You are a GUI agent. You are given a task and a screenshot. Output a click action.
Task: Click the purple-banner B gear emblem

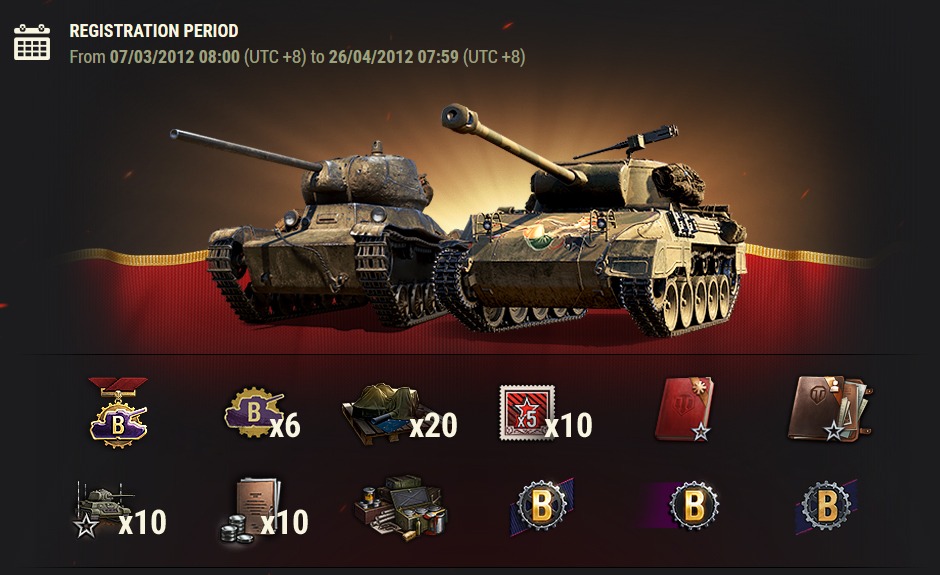coord(684,507)
